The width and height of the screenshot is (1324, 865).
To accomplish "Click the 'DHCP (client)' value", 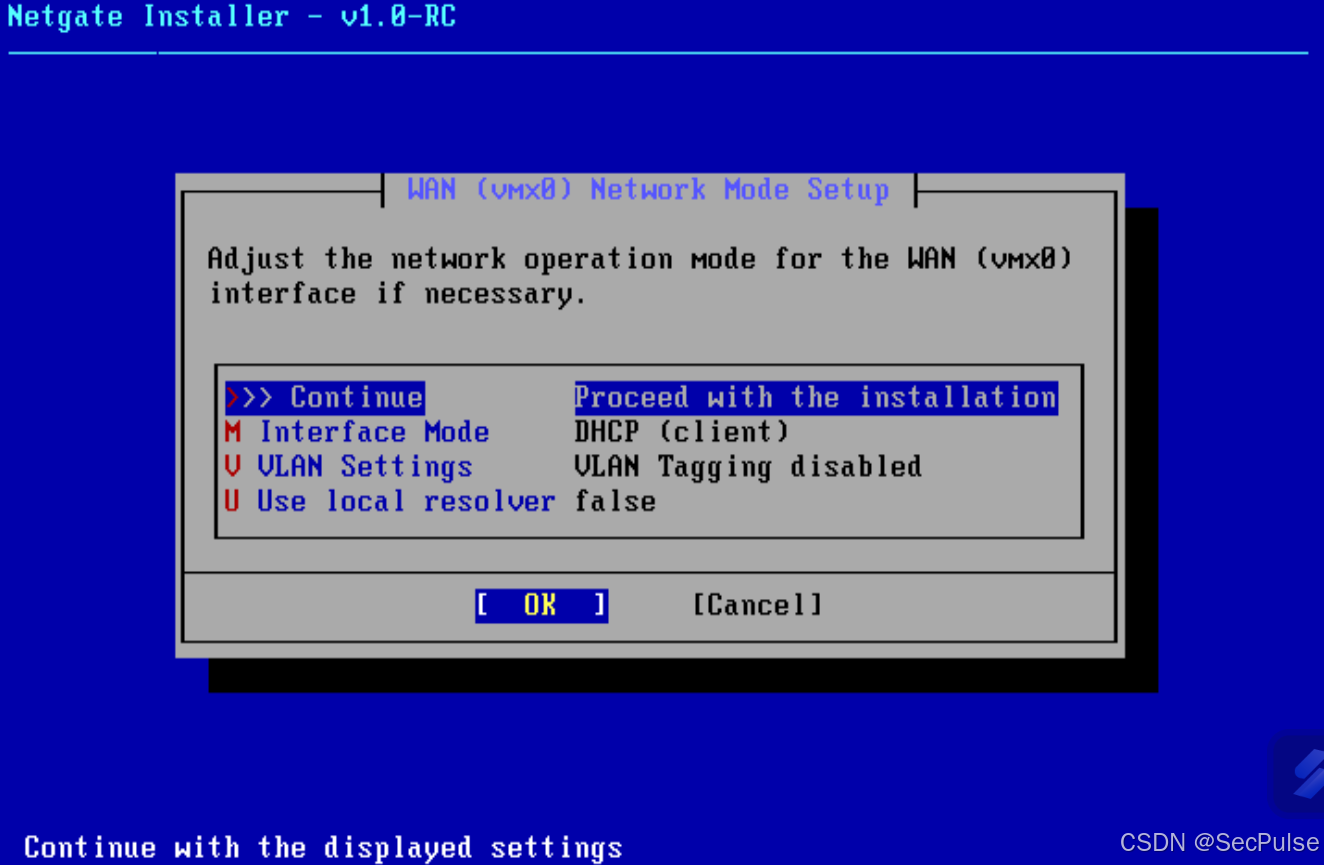I will click(x=682, y=432).
